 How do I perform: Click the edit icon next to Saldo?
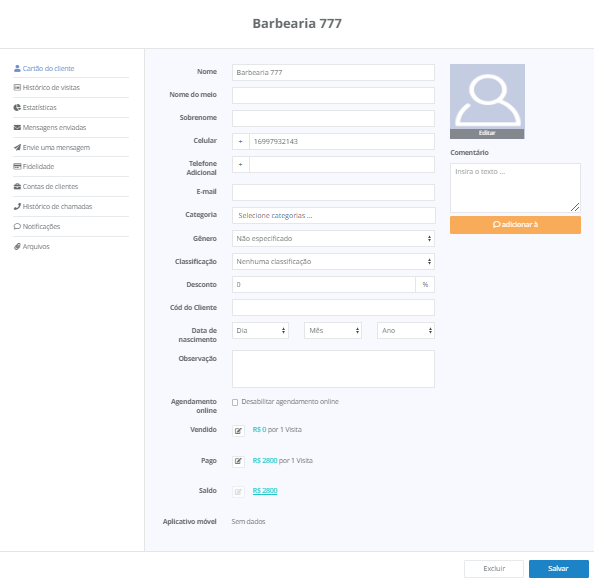[x=238, y=492]
